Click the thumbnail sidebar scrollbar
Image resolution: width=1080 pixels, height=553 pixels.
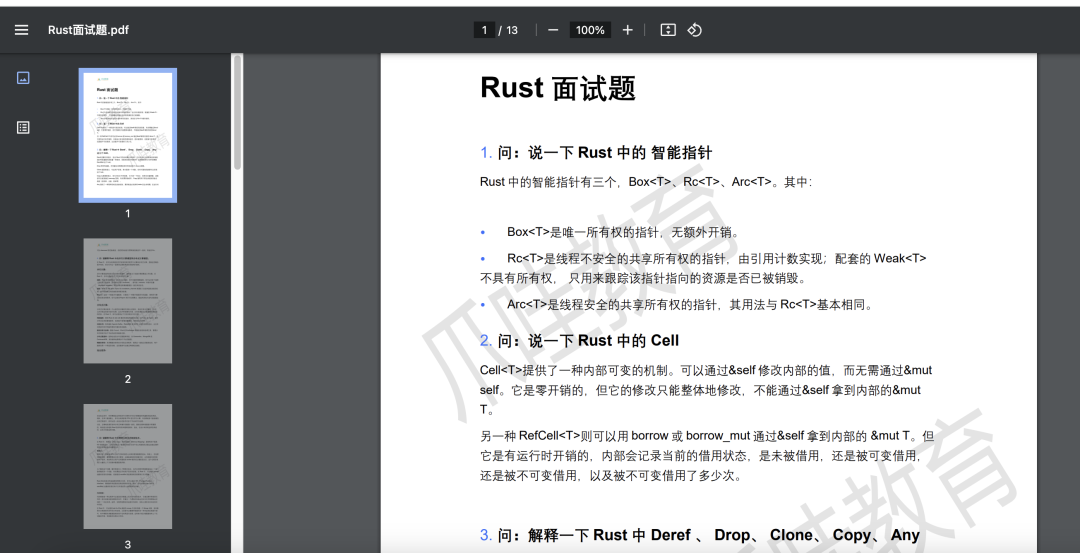click(238, 112)
